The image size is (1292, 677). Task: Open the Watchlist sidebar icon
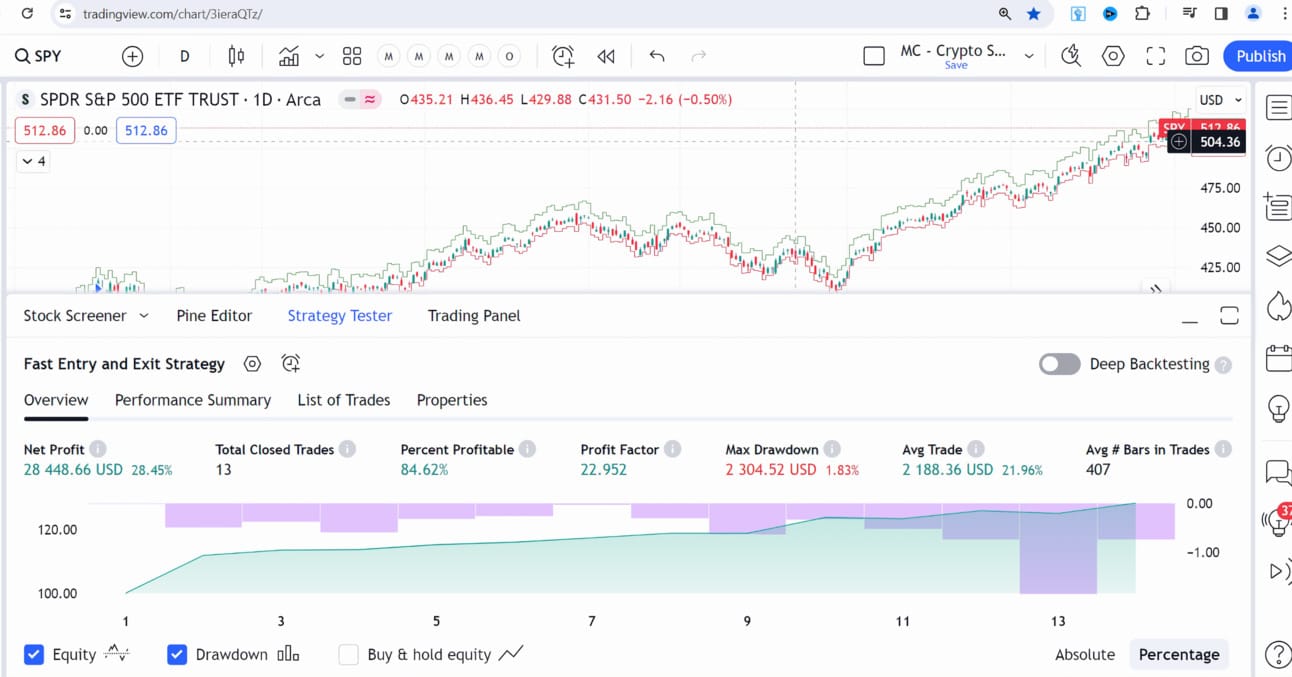1278,108
